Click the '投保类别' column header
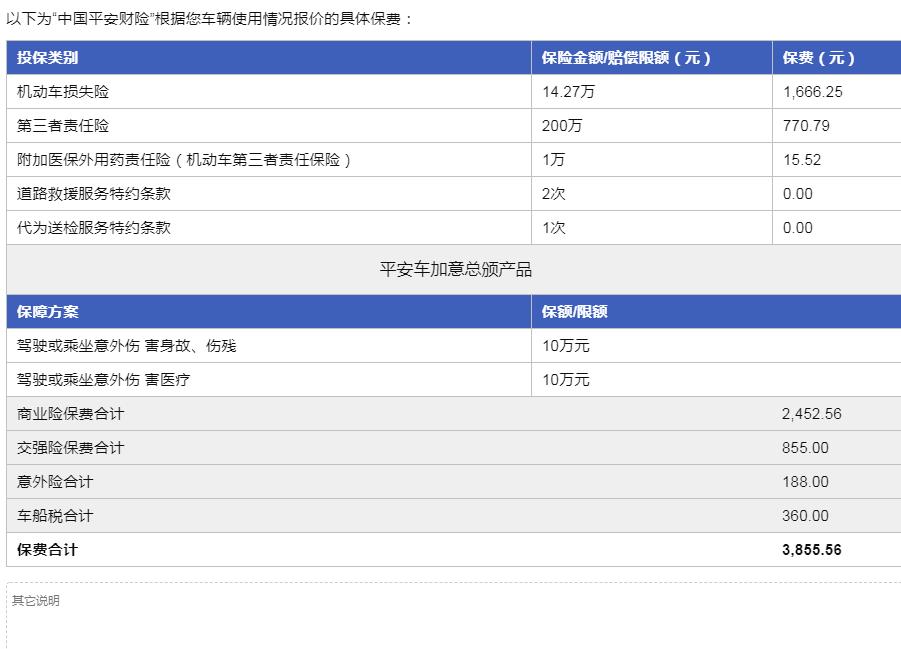 coord(47,57)
